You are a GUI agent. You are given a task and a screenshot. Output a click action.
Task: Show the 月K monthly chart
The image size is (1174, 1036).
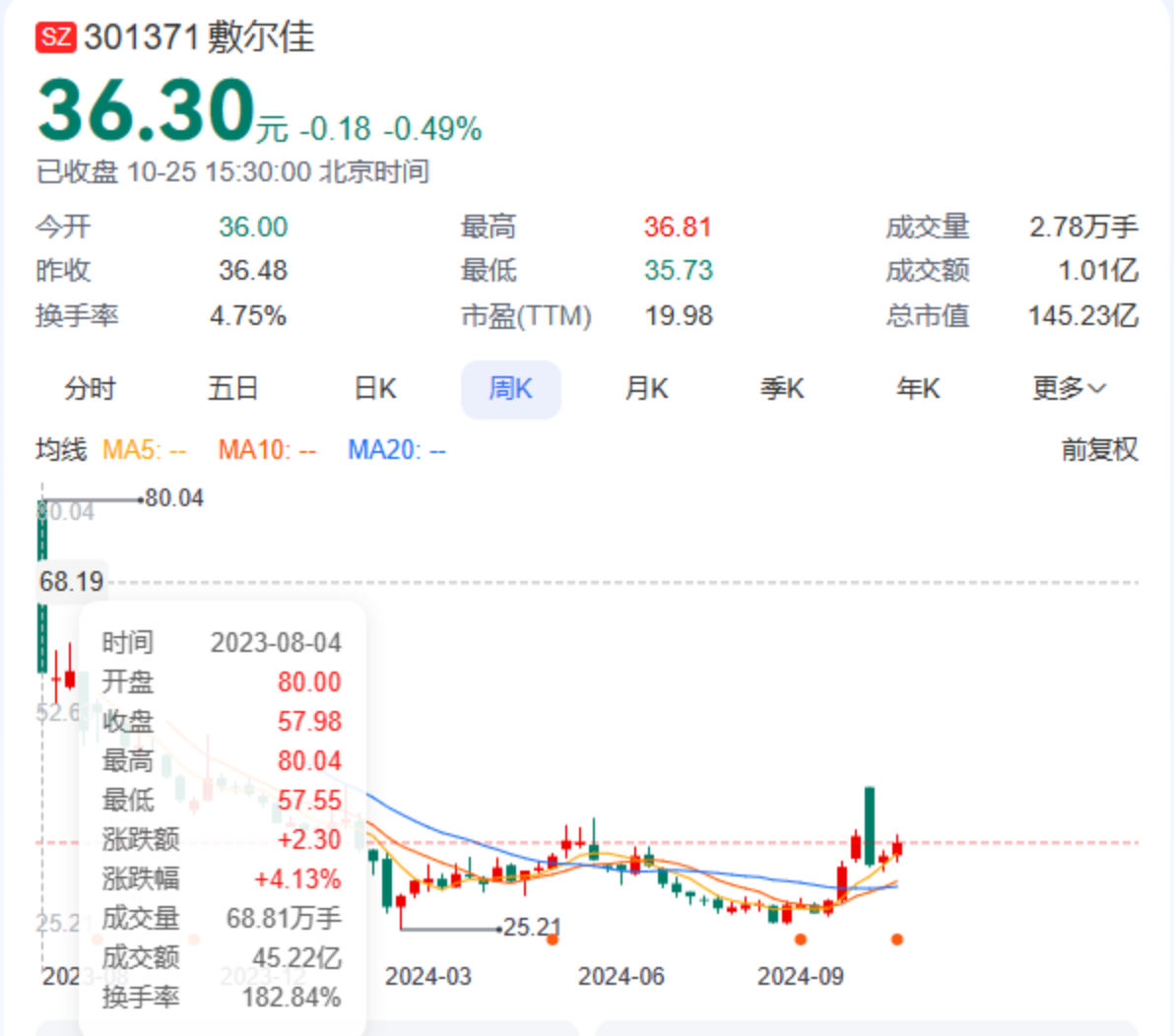tap(646, 389)
